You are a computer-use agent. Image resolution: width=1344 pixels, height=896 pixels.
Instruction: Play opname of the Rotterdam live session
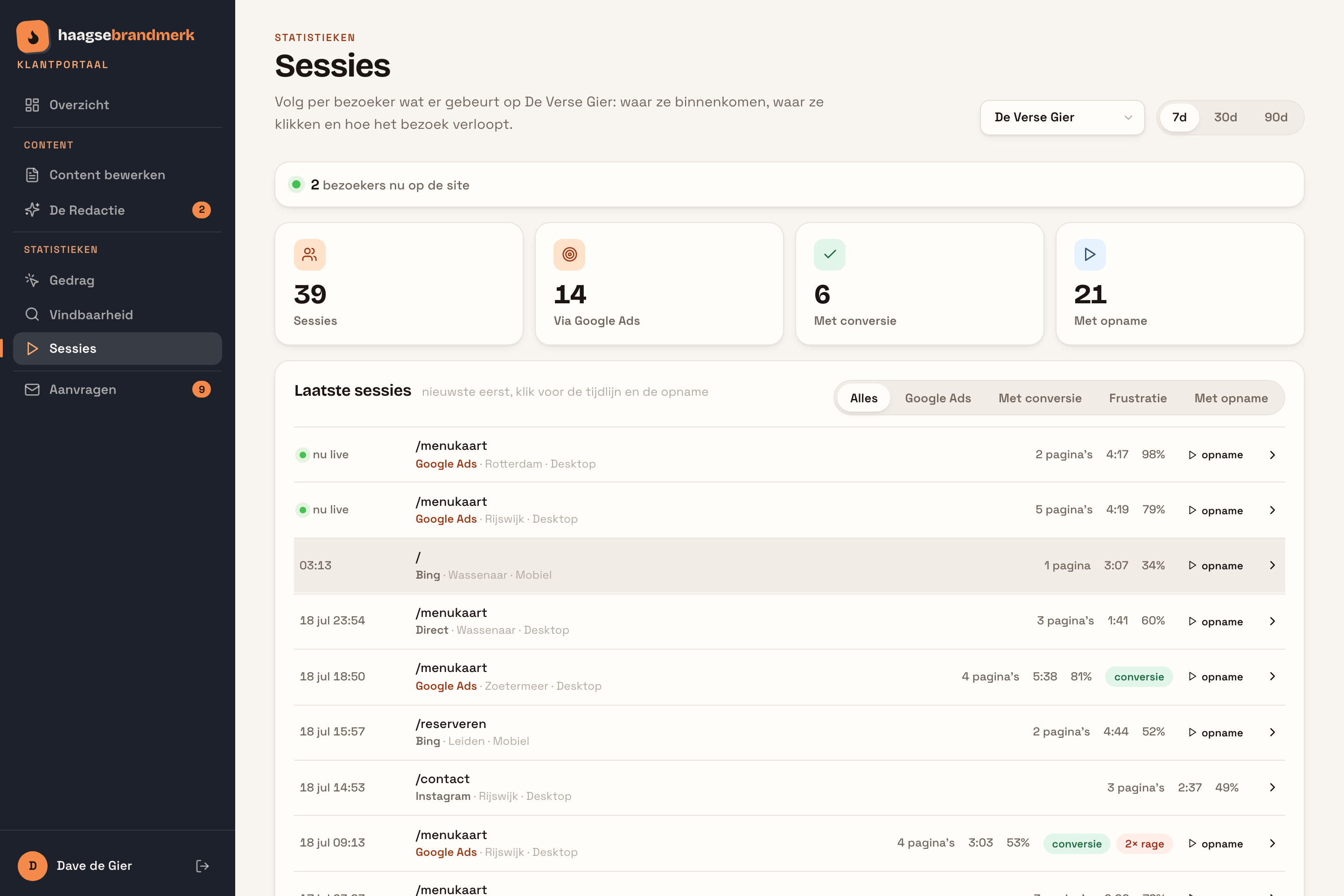(1215, 455)
